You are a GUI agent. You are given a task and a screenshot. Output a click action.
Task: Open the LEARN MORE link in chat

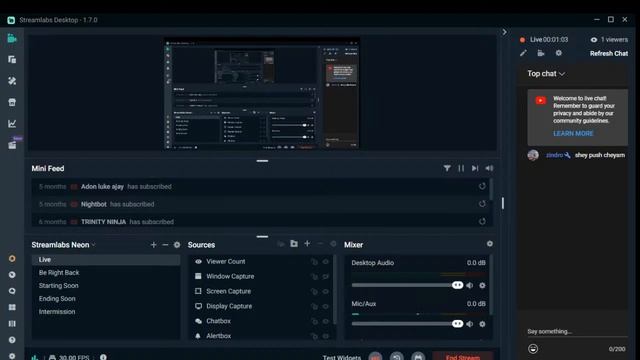click(573, 133)
